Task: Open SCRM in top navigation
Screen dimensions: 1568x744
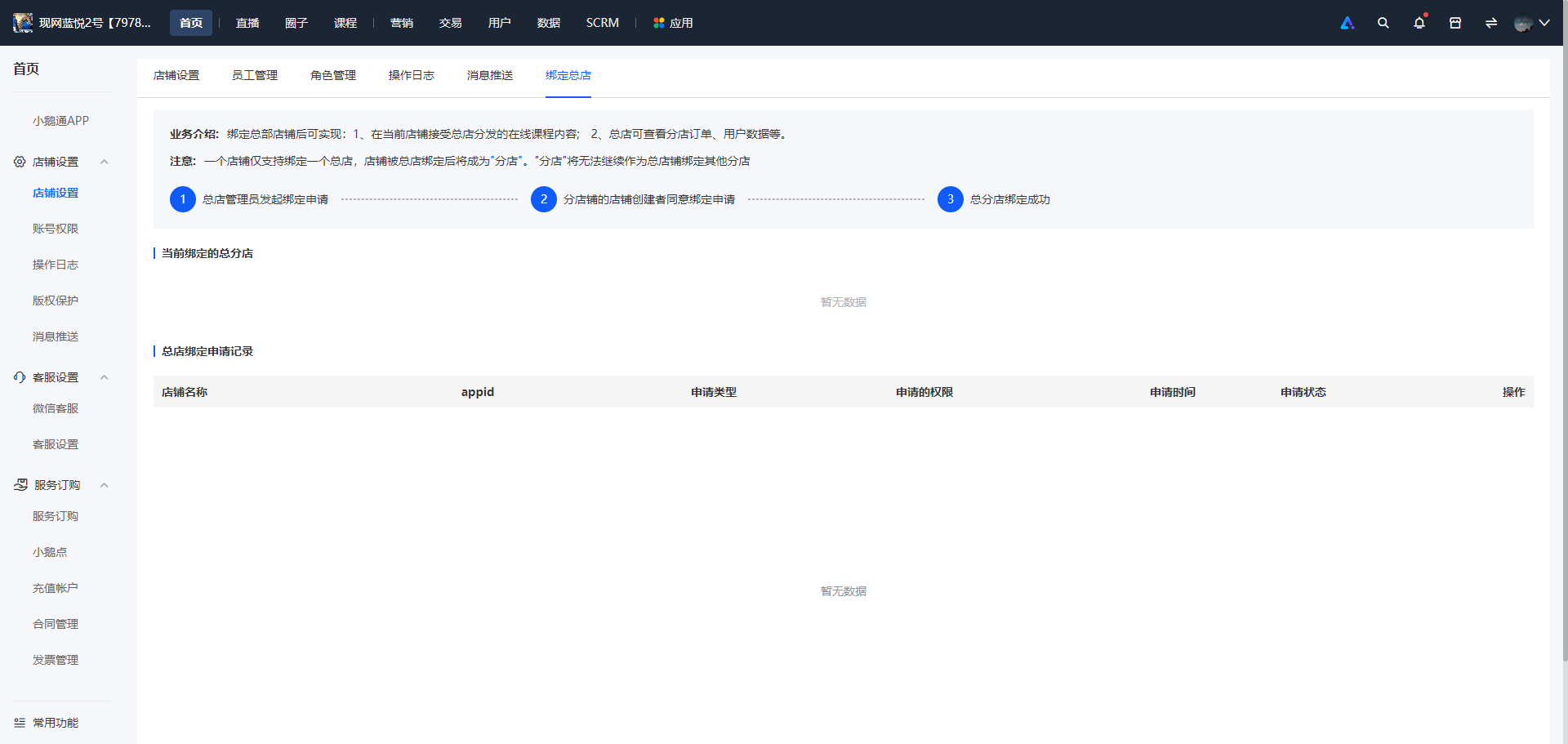Action: tap(603, 23)
